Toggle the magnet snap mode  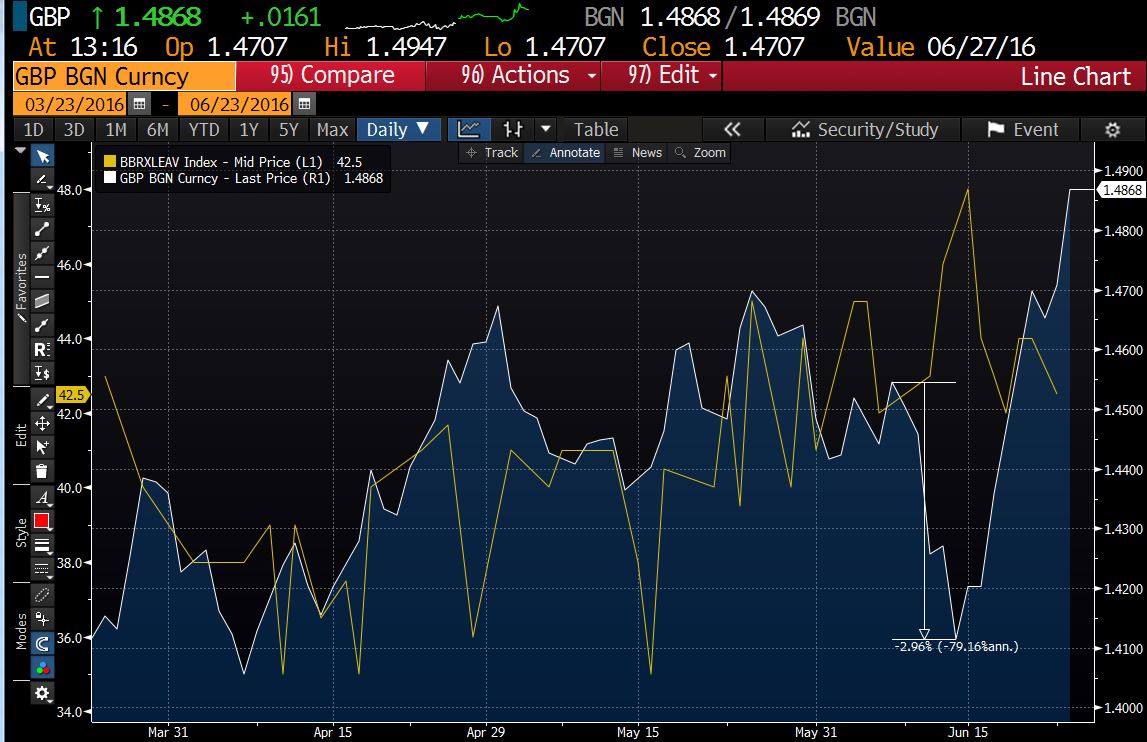(x=42, y=643)
